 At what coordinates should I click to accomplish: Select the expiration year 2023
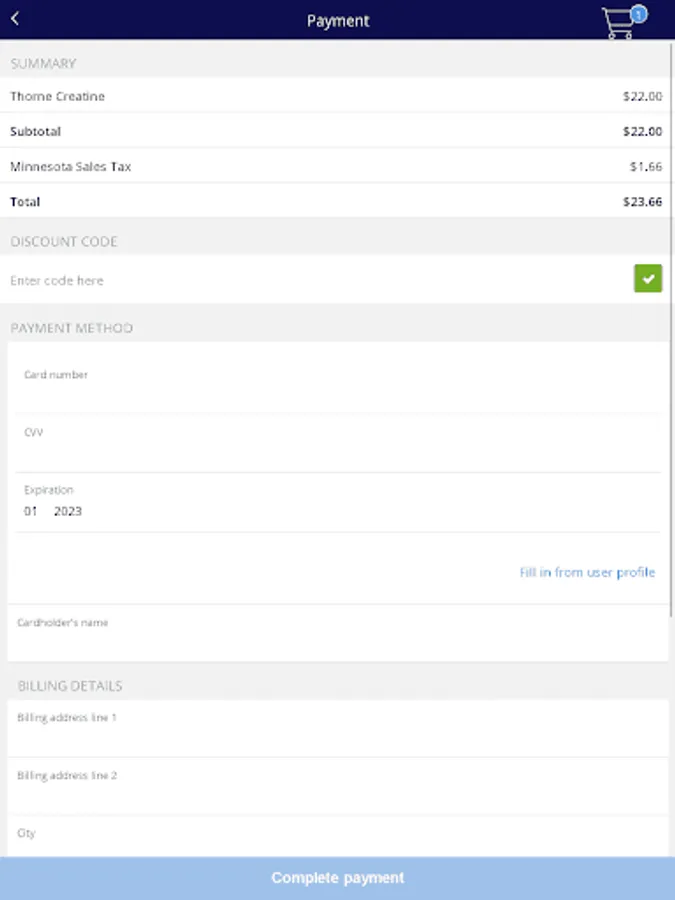point(68,511)
